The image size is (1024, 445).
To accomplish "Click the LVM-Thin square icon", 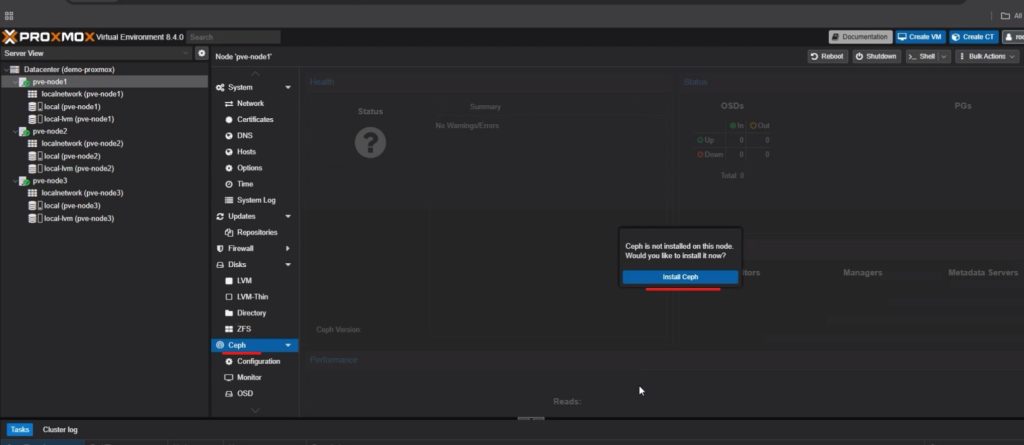I will coord(229,297).
